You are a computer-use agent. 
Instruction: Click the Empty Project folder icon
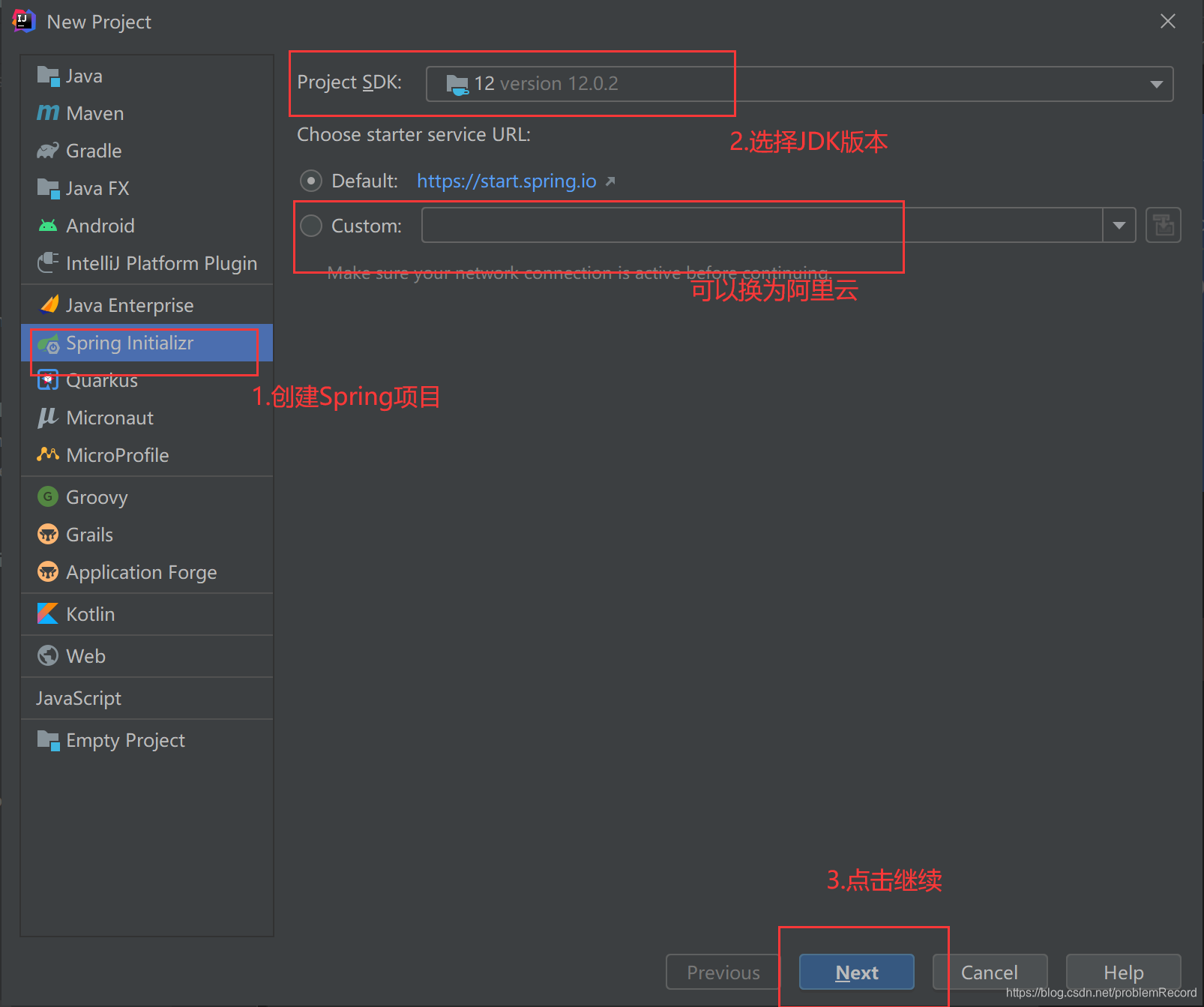pos(48,740)
